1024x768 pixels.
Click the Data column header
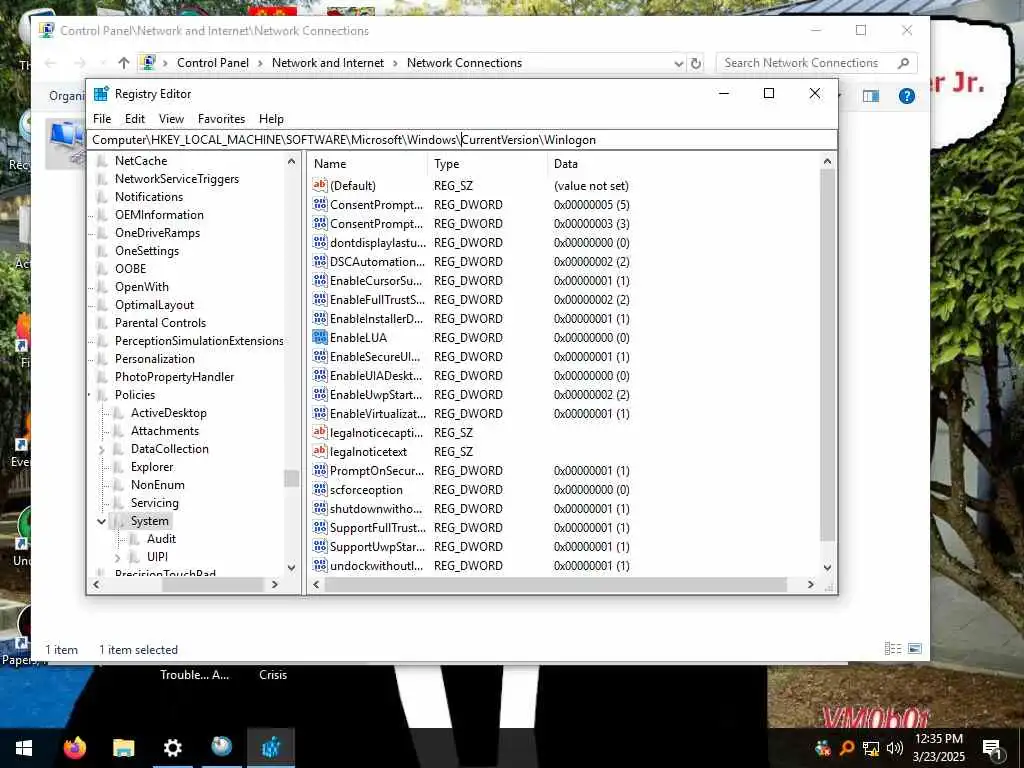pos(683,164)
